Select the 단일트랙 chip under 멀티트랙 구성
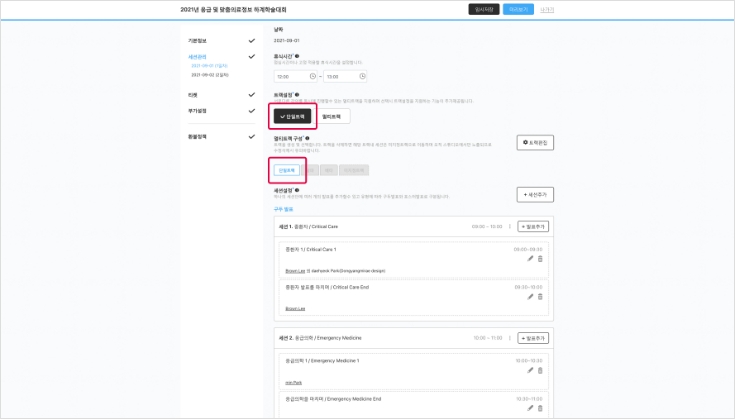 tap(286, 171)
